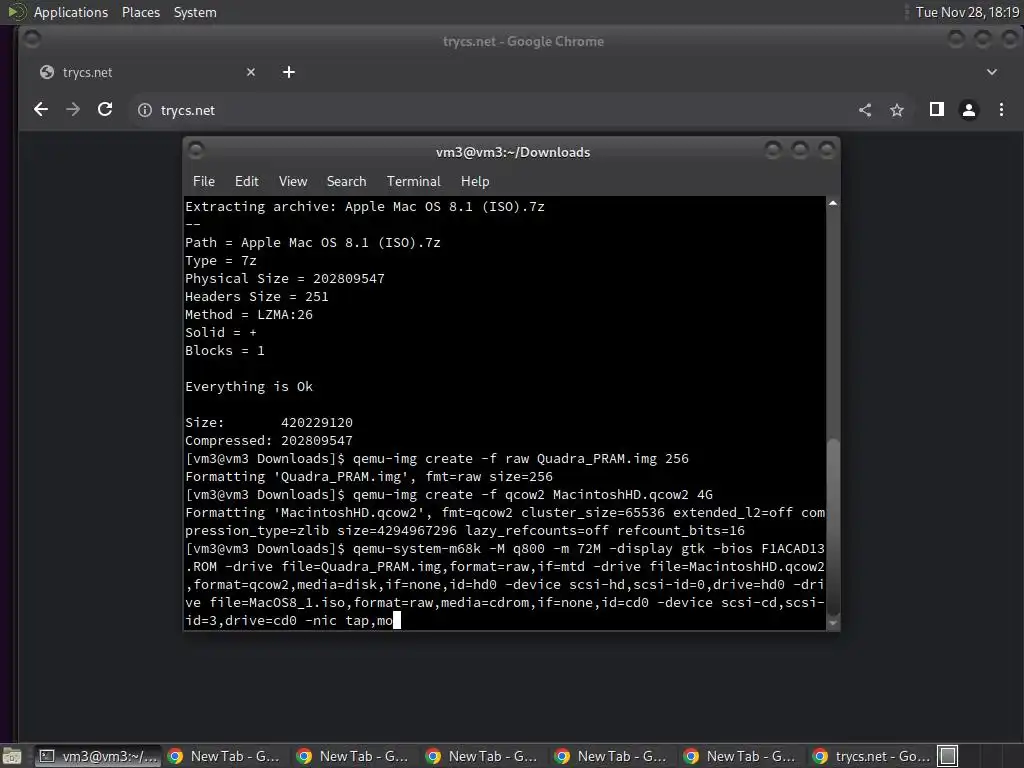The width and height of the screenshot is (1024, 768).
Task: Reload the trycs.net page
Action: click(x=105, y=110)
